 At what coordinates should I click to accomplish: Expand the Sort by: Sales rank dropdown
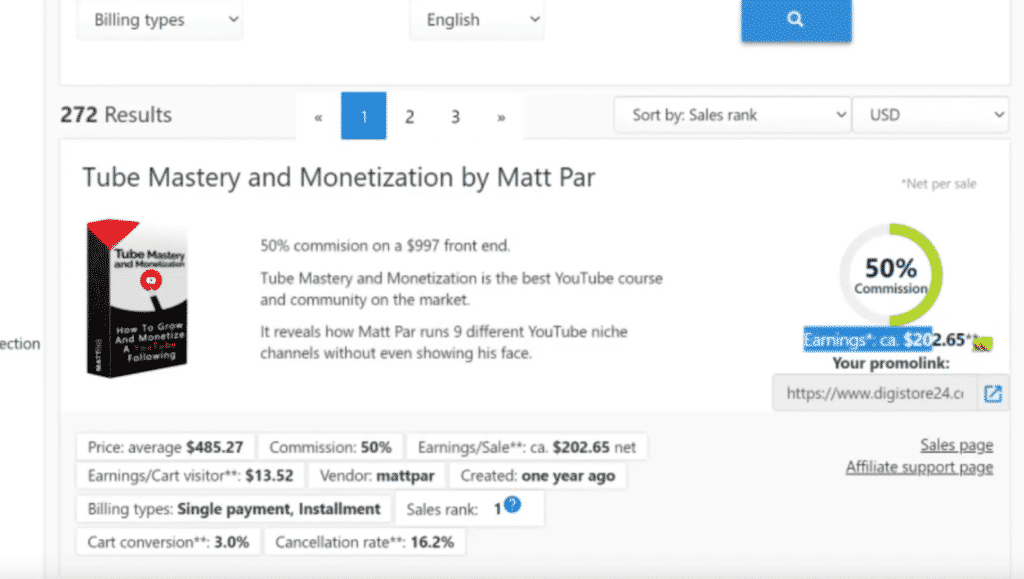[732, 115]
